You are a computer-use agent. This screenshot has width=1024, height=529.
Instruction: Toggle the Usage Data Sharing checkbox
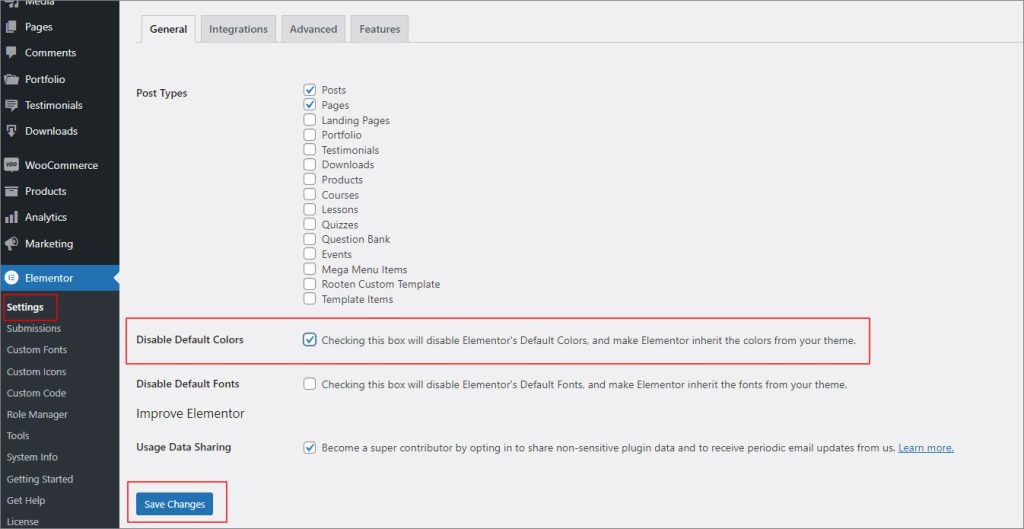click(310, 448)
